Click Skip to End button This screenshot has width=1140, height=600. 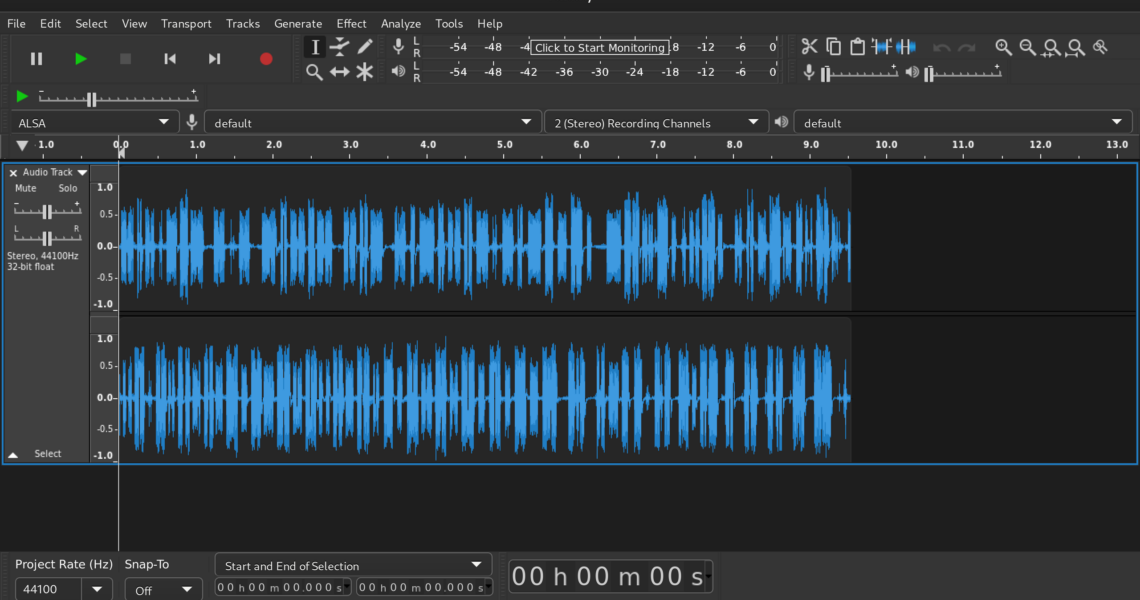pyautogui.click(x=214, y=59)
